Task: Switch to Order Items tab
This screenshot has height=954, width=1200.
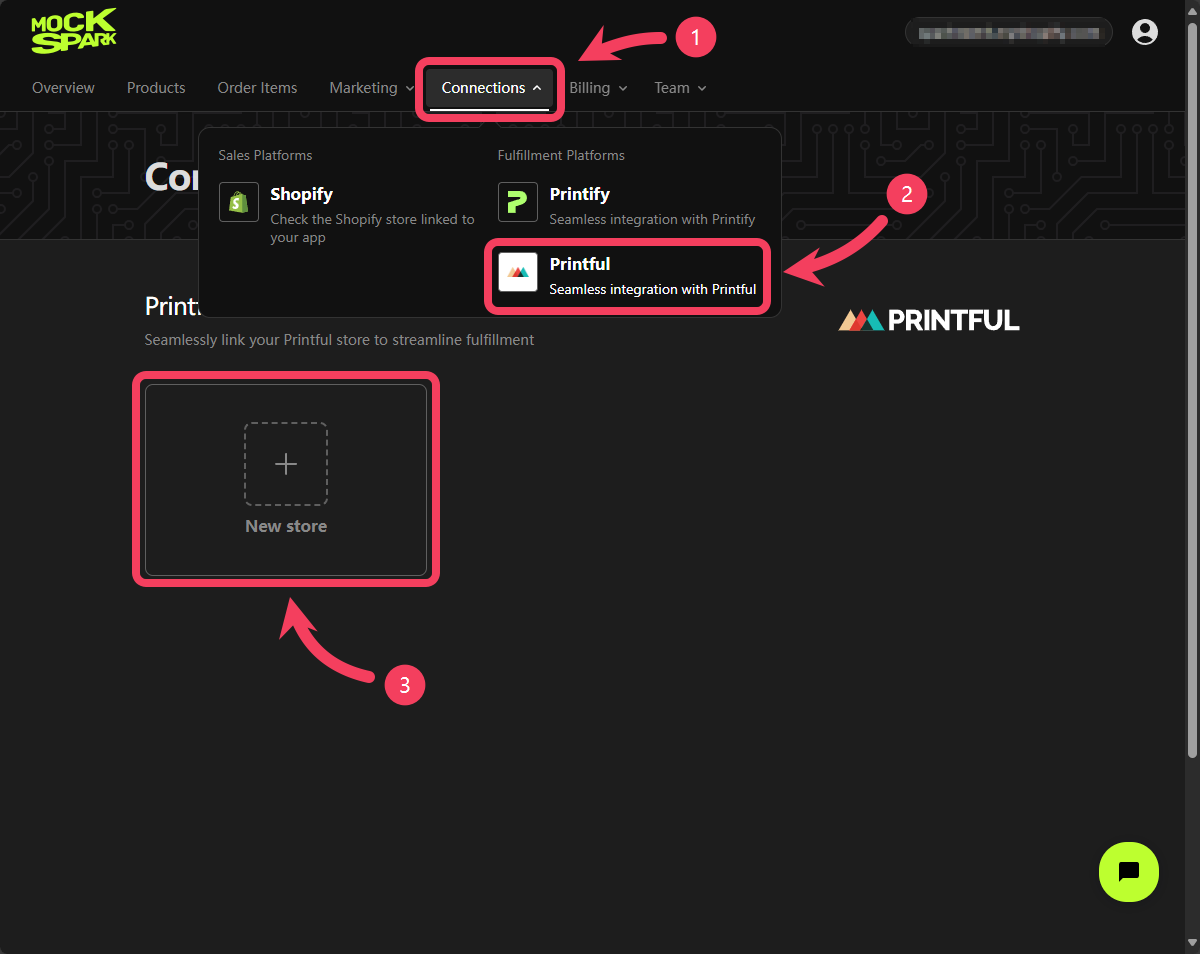Action: [x=257, y=88]
